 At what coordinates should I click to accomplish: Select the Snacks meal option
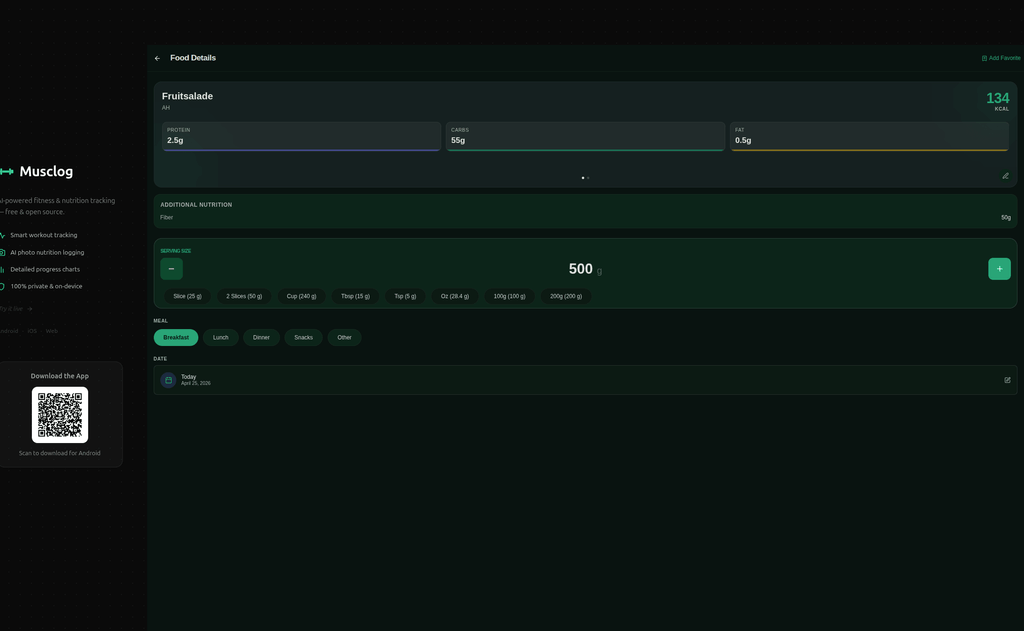302,337
